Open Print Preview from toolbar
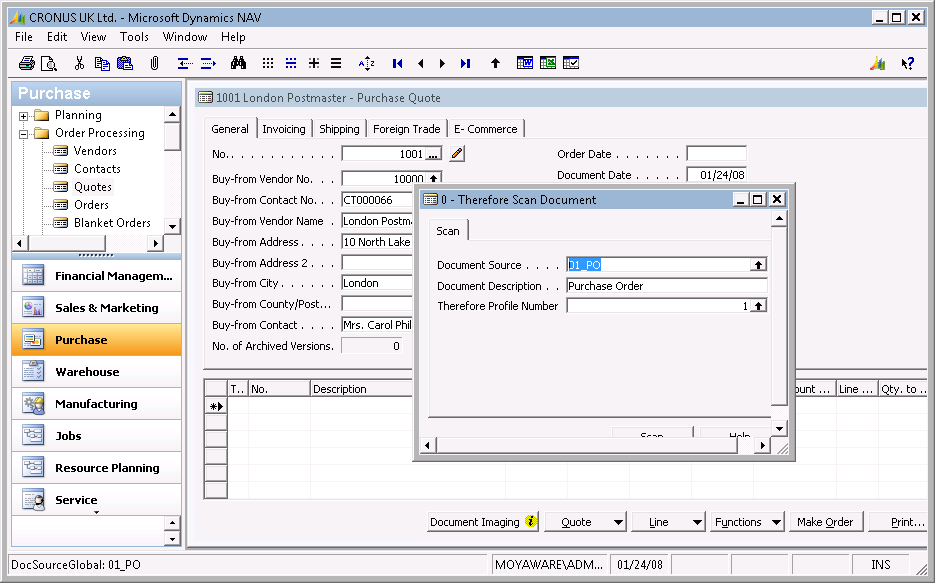The width and height of the screenshot is (935, 583). [48, 63]
